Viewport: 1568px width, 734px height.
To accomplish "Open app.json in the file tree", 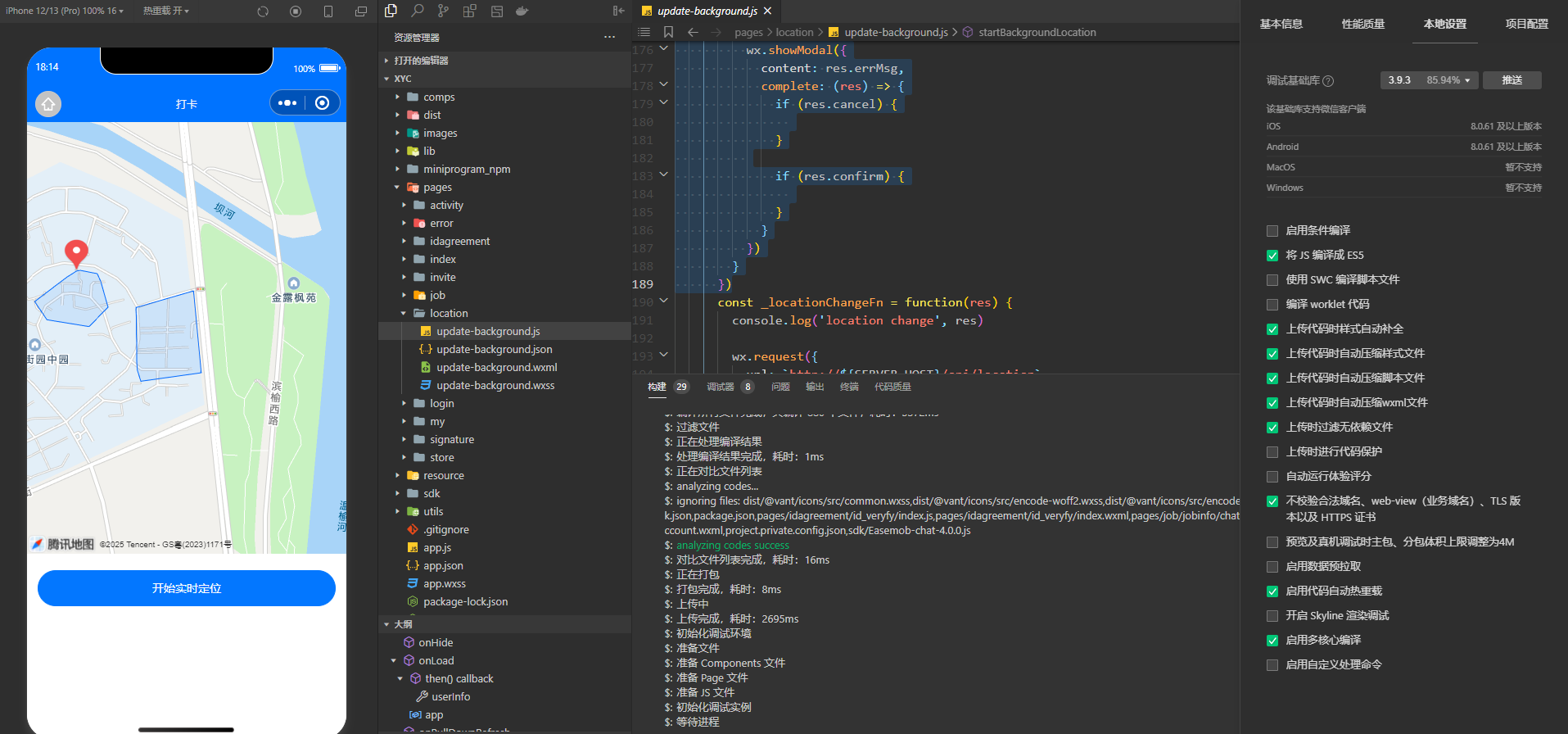I will [443, 566].
